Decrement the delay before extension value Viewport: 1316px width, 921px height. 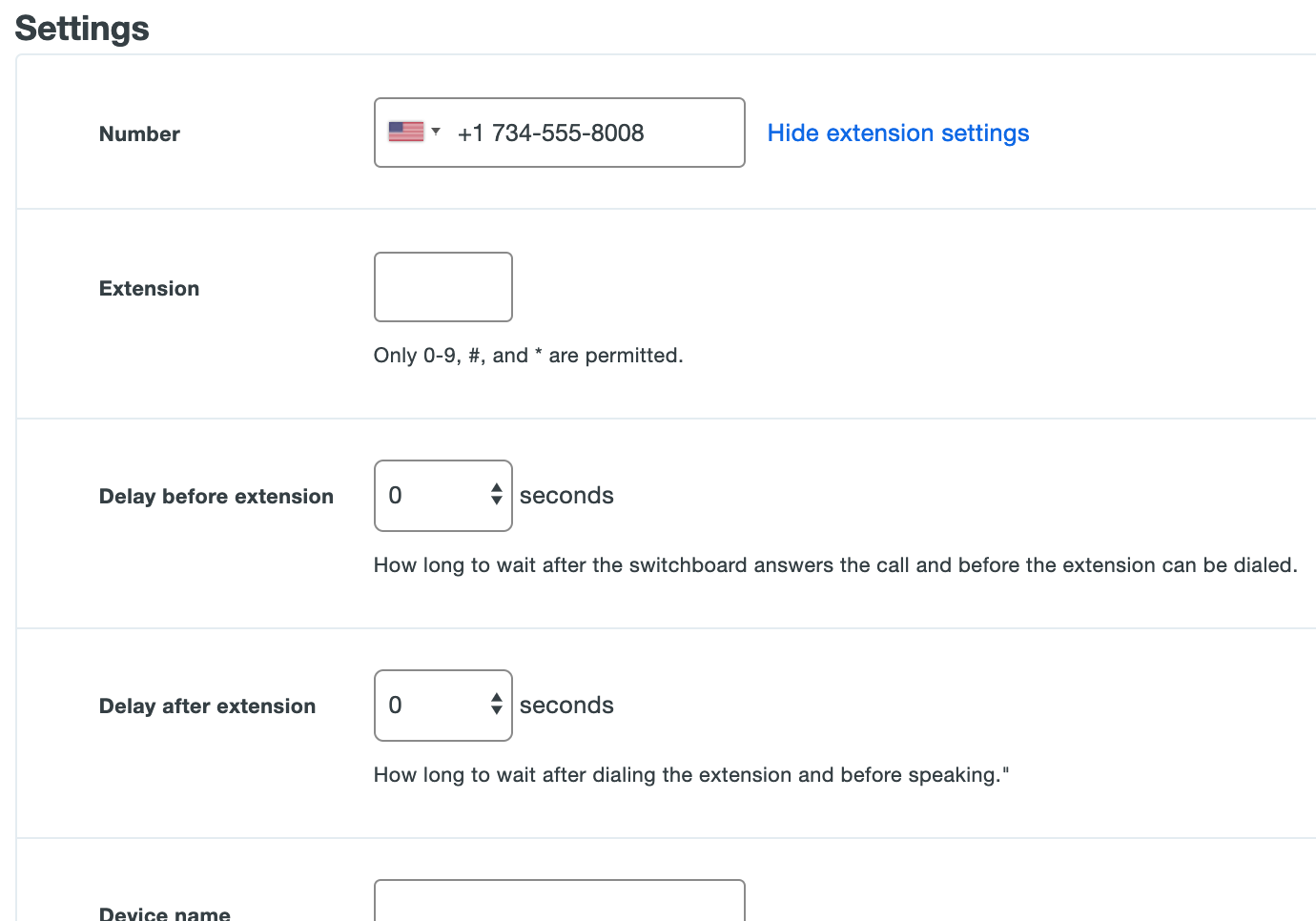pos(497,502)
